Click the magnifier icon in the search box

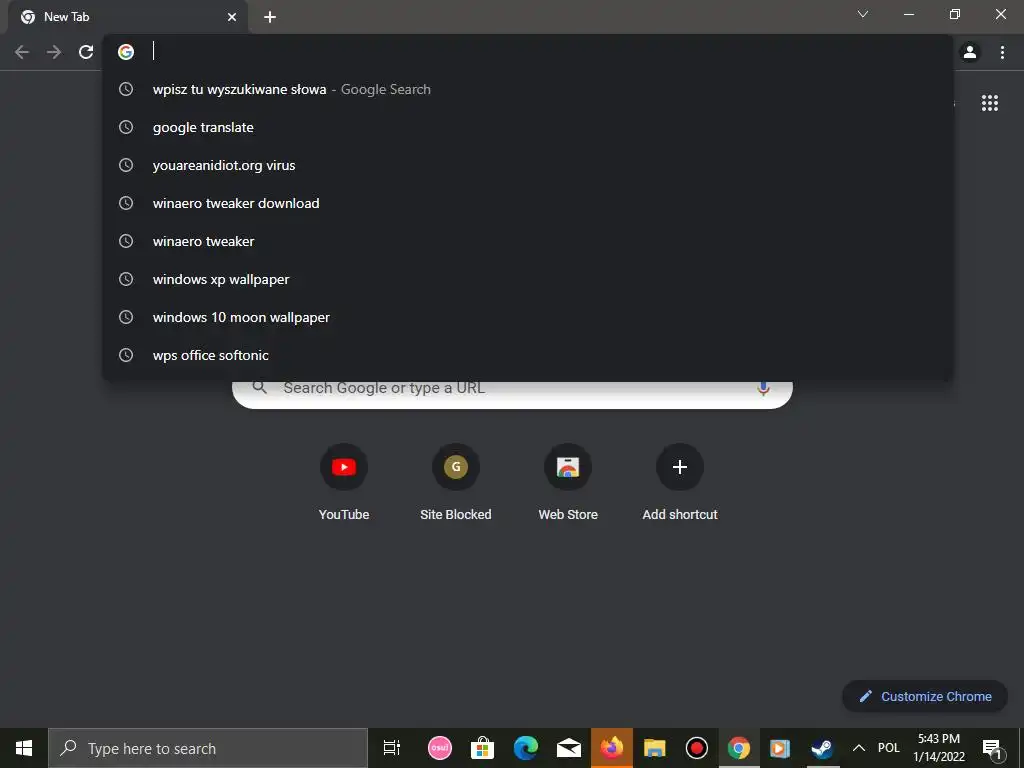260,387
